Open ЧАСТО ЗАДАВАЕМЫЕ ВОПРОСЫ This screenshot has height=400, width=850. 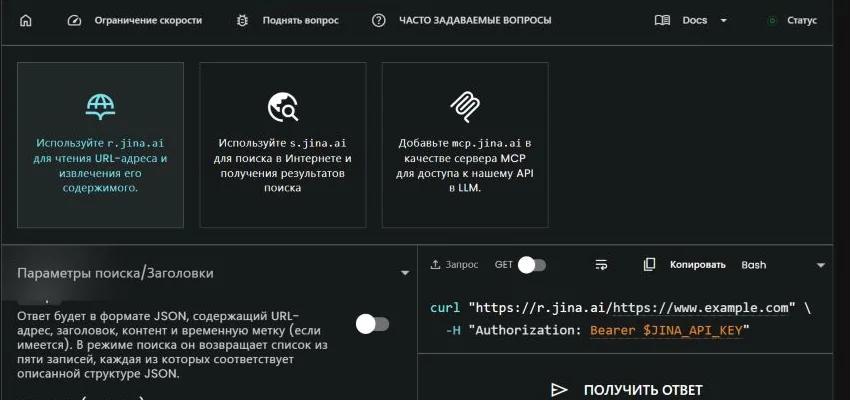[x=475, y=21]
